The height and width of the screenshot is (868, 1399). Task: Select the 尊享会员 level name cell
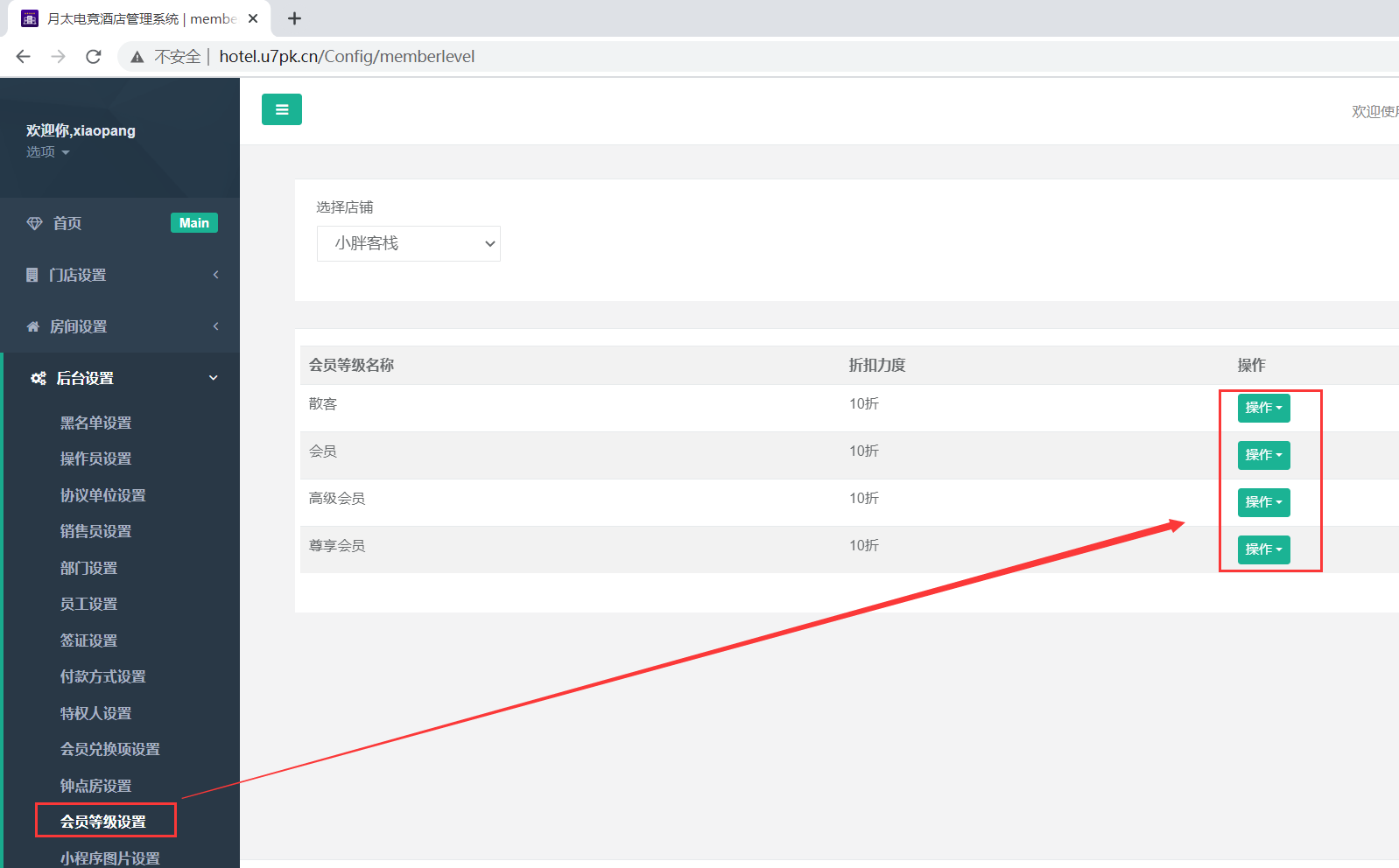[337, 545]
